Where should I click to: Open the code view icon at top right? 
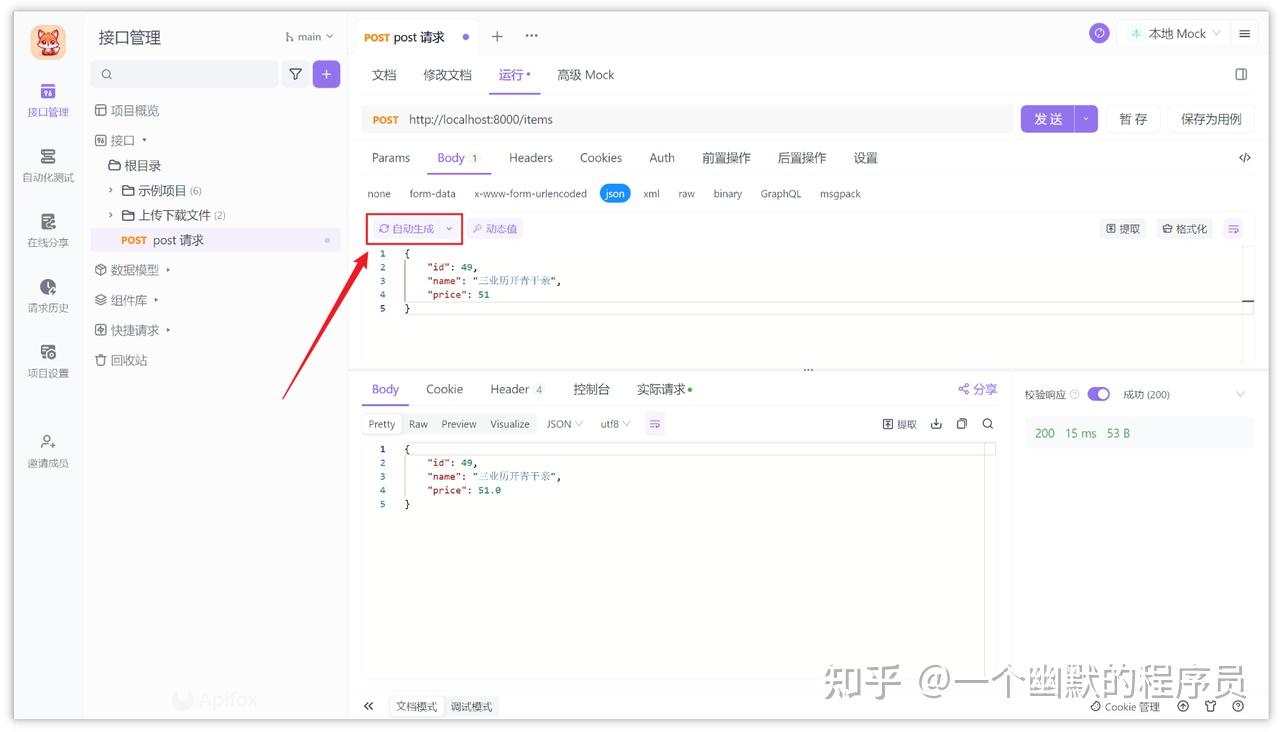[1244, 157]
